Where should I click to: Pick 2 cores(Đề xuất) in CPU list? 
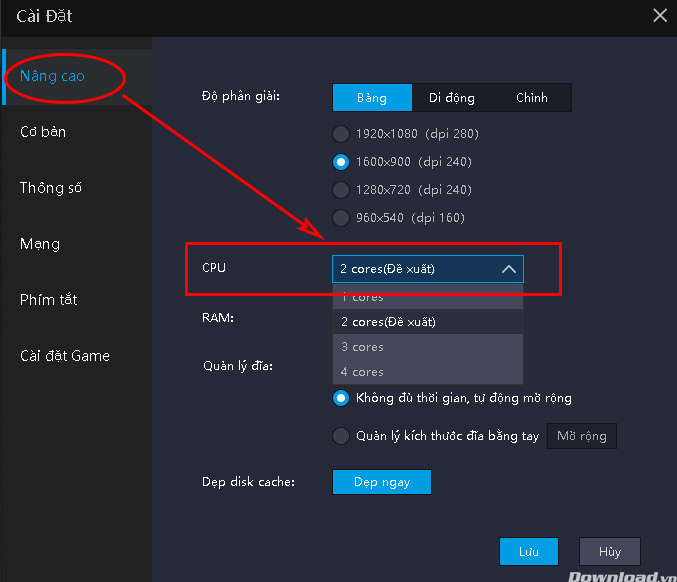pos(428,322)
